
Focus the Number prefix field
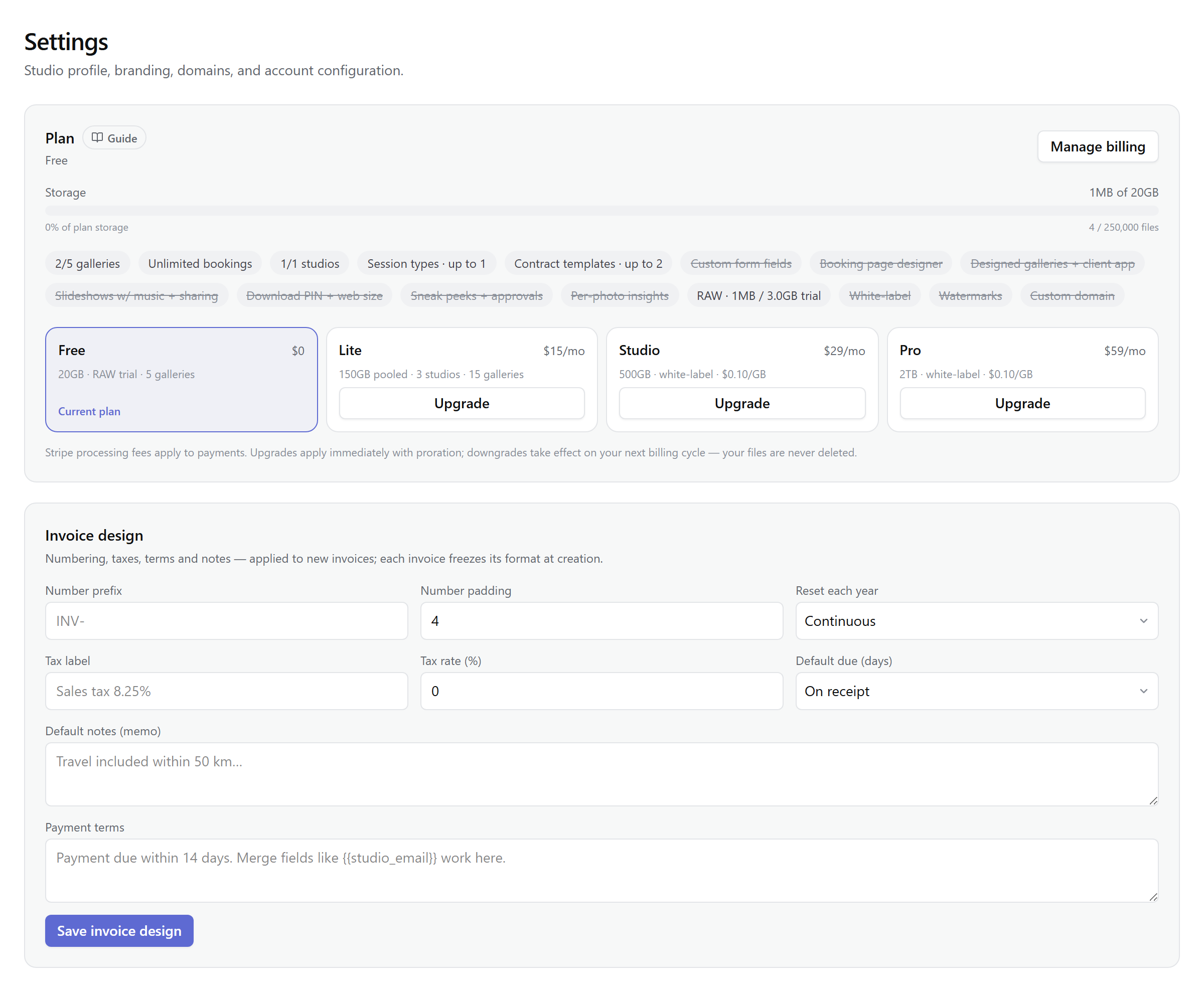(x=227, y=621)
